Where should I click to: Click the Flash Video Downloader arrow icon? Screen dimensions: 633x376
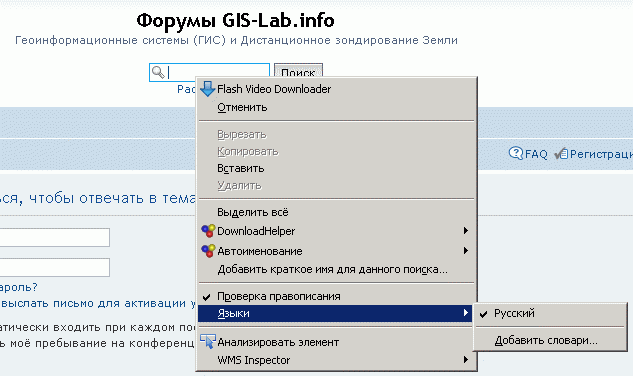208,89
